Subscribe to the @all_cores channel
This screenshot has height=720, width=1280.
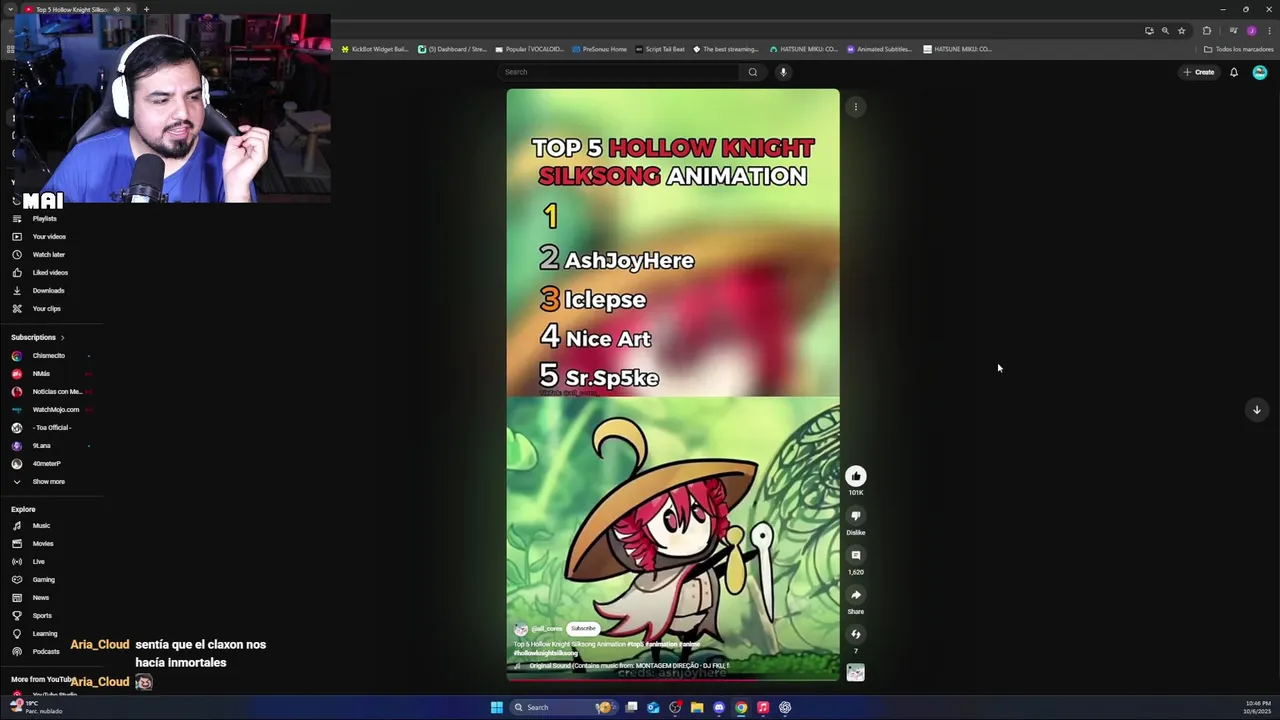(x=583, y=628)
